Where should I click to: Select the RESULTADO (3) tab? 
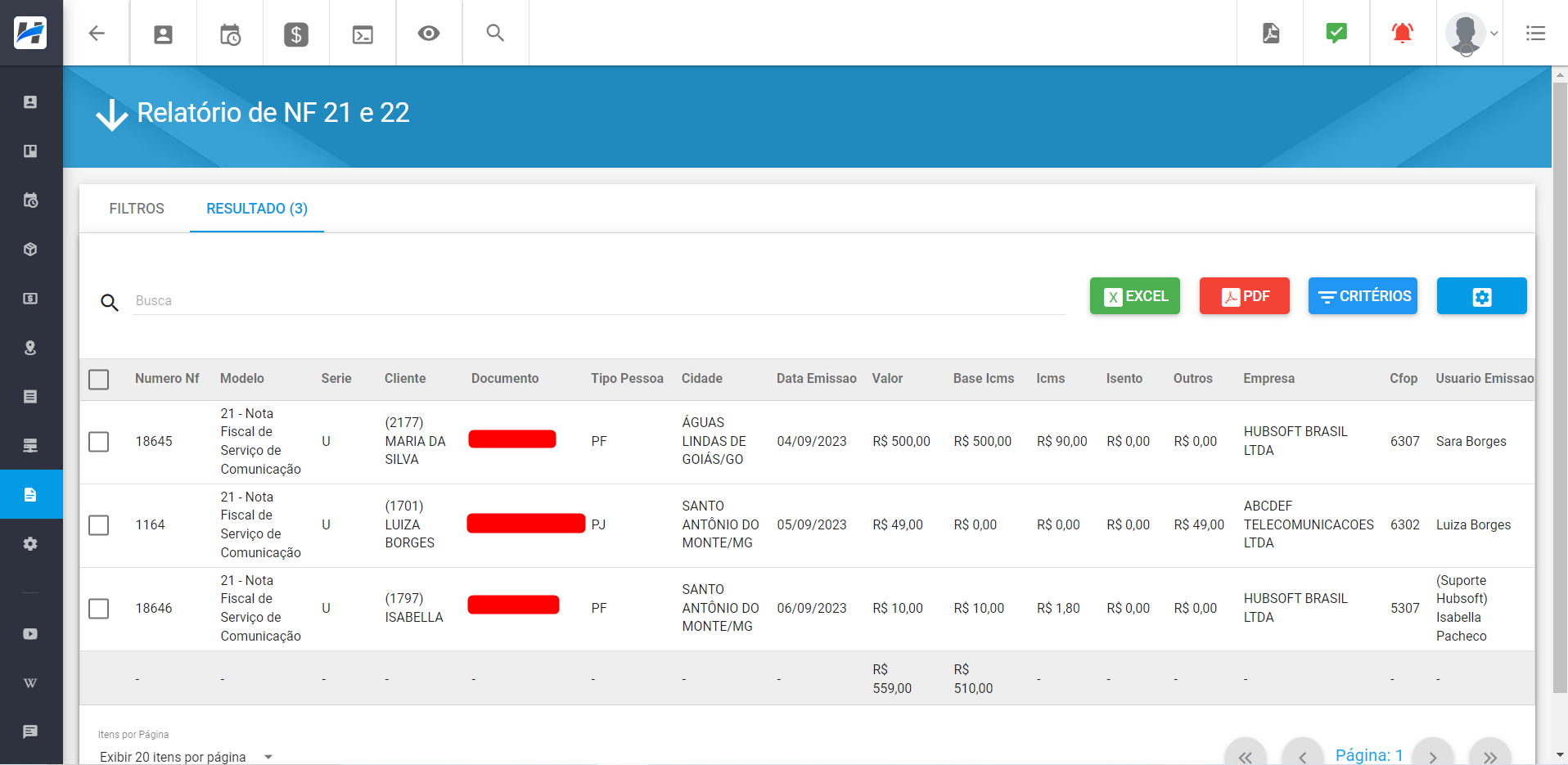pyautogui.click(x=257, y=209)
